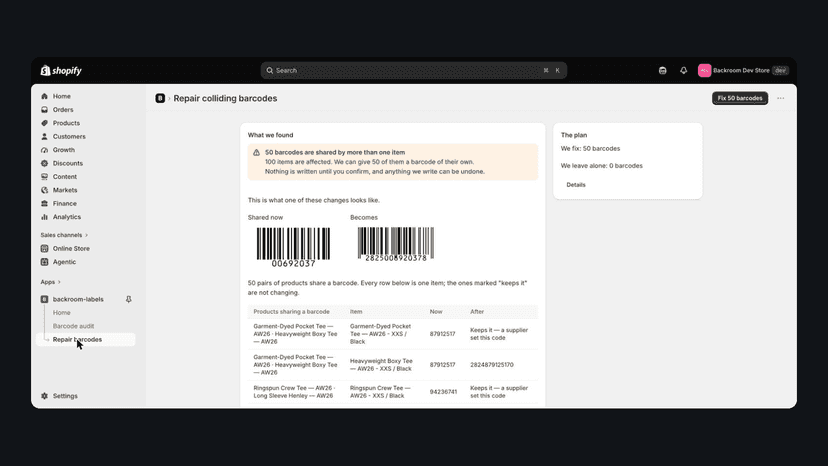Screen dimensions: 828x466
Task: Click the 'What we found' heading
Action: (270, 135)
